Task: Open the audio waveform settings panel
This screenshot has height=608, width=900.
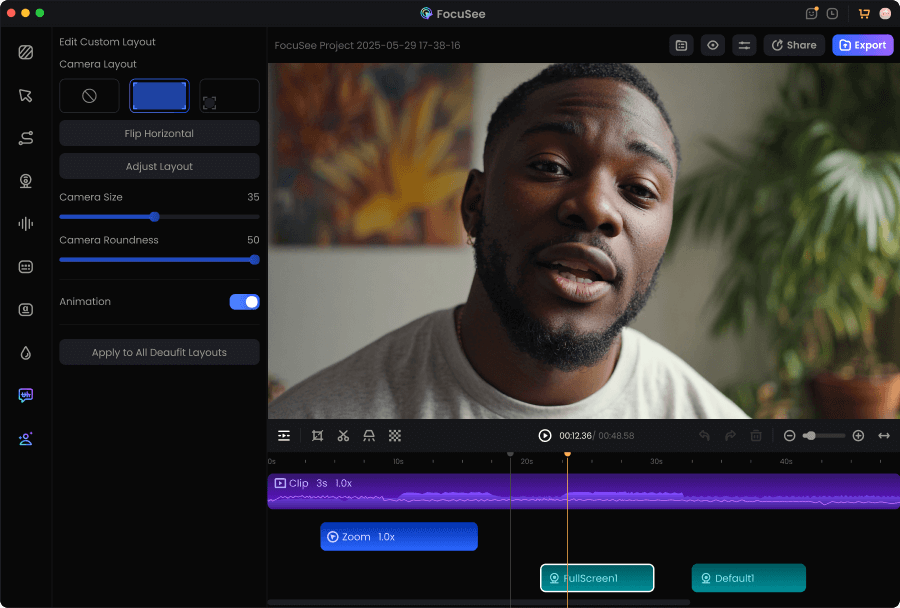Action: point(26,224)
